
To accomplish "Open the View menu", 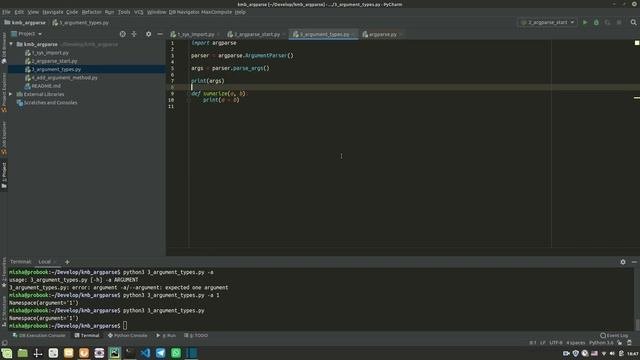I will tap(33, 12).
